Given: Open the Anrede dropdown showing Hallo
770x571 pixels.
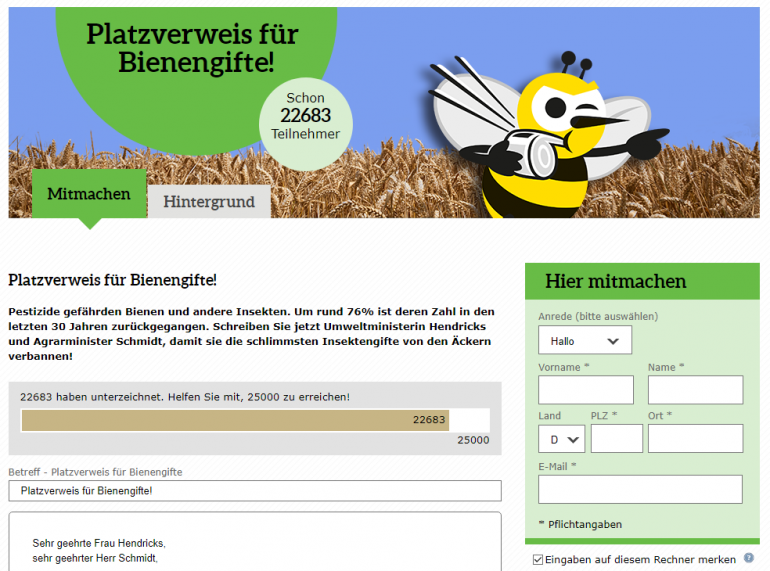Looking at the screenshot, I should tap(585, 340).
